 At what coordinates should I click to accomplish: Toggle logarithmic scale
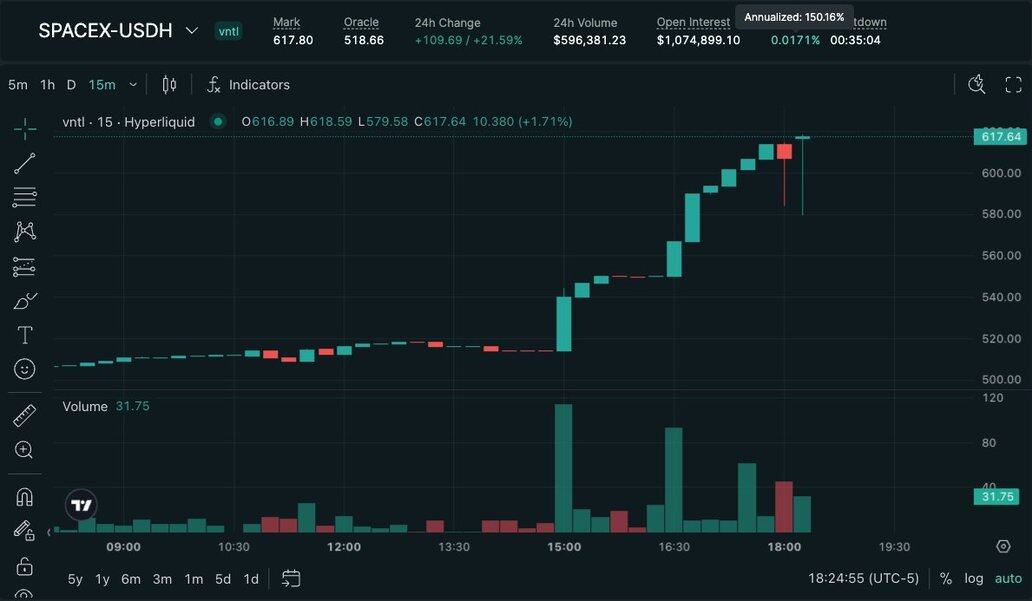click(x=973, y=578)
